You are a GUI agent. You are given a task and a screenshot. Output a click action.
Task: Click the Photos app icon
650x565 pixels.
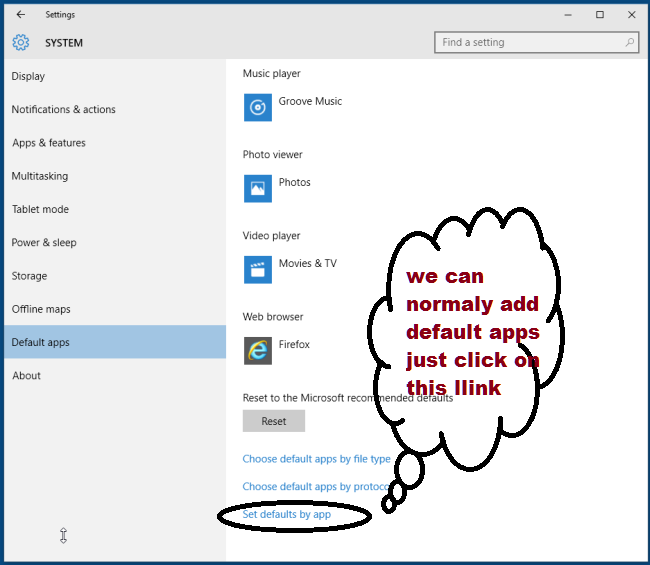pos(258,189)
